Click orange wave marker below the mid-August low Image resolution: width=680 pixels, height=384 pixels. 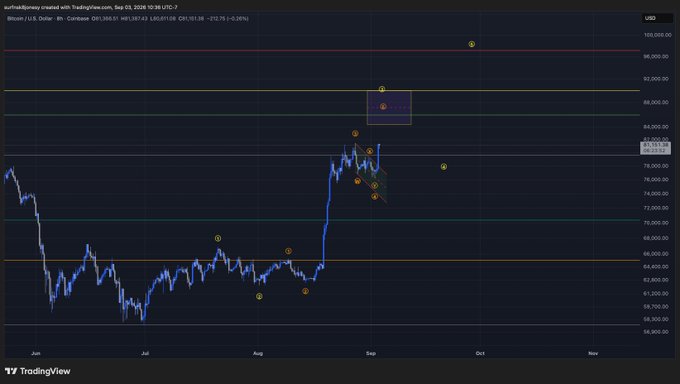coord(305,291)
